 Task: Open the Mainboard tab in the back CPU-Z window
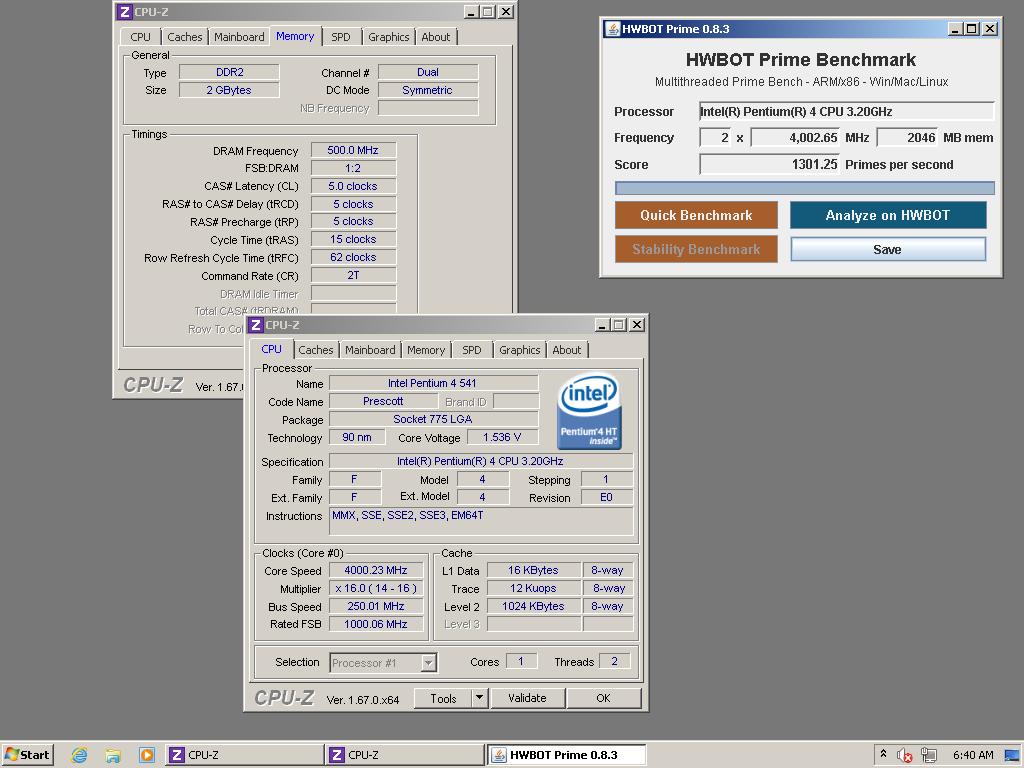(x=239, y=37)
